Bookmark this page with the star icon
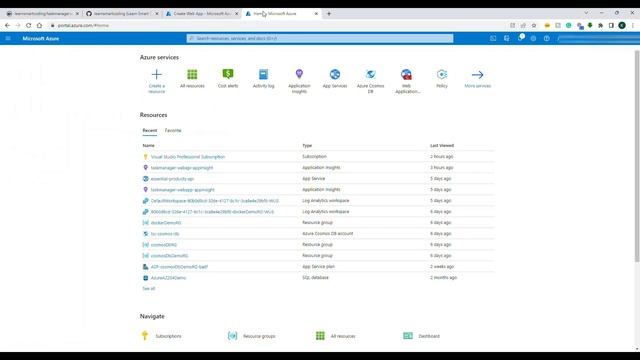 click(533, 25)
